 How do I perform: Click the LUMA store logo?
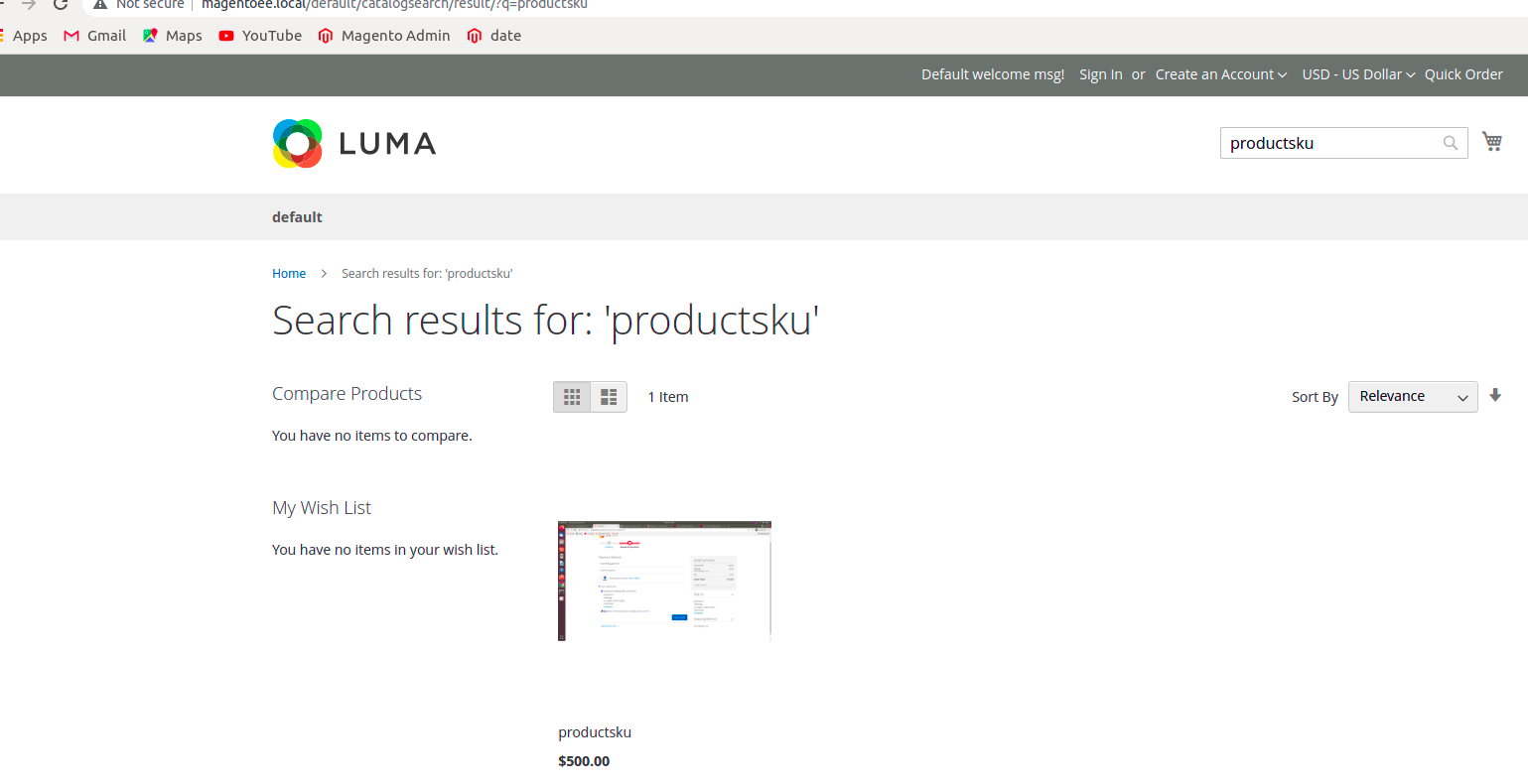pos(353,143)
